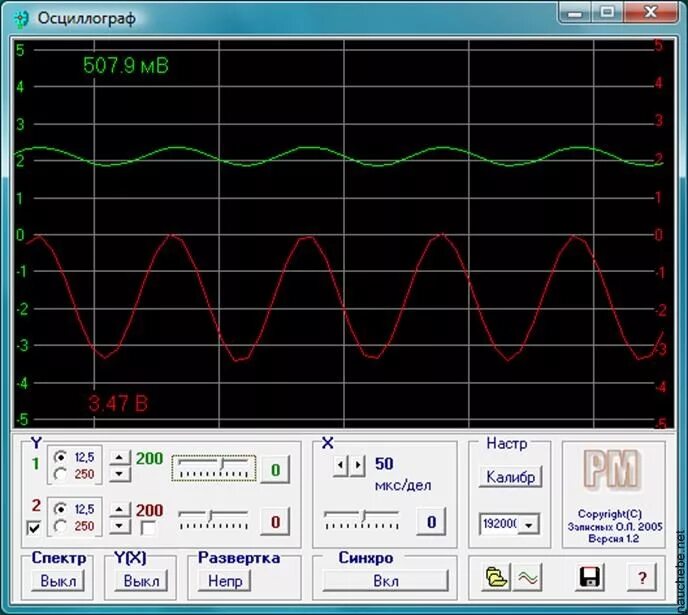This screenshot has width=688, height=615.
Task: Tick the empty checkbox below channel 2's 200
Action: pyautogui.click(x=148, y=528)
